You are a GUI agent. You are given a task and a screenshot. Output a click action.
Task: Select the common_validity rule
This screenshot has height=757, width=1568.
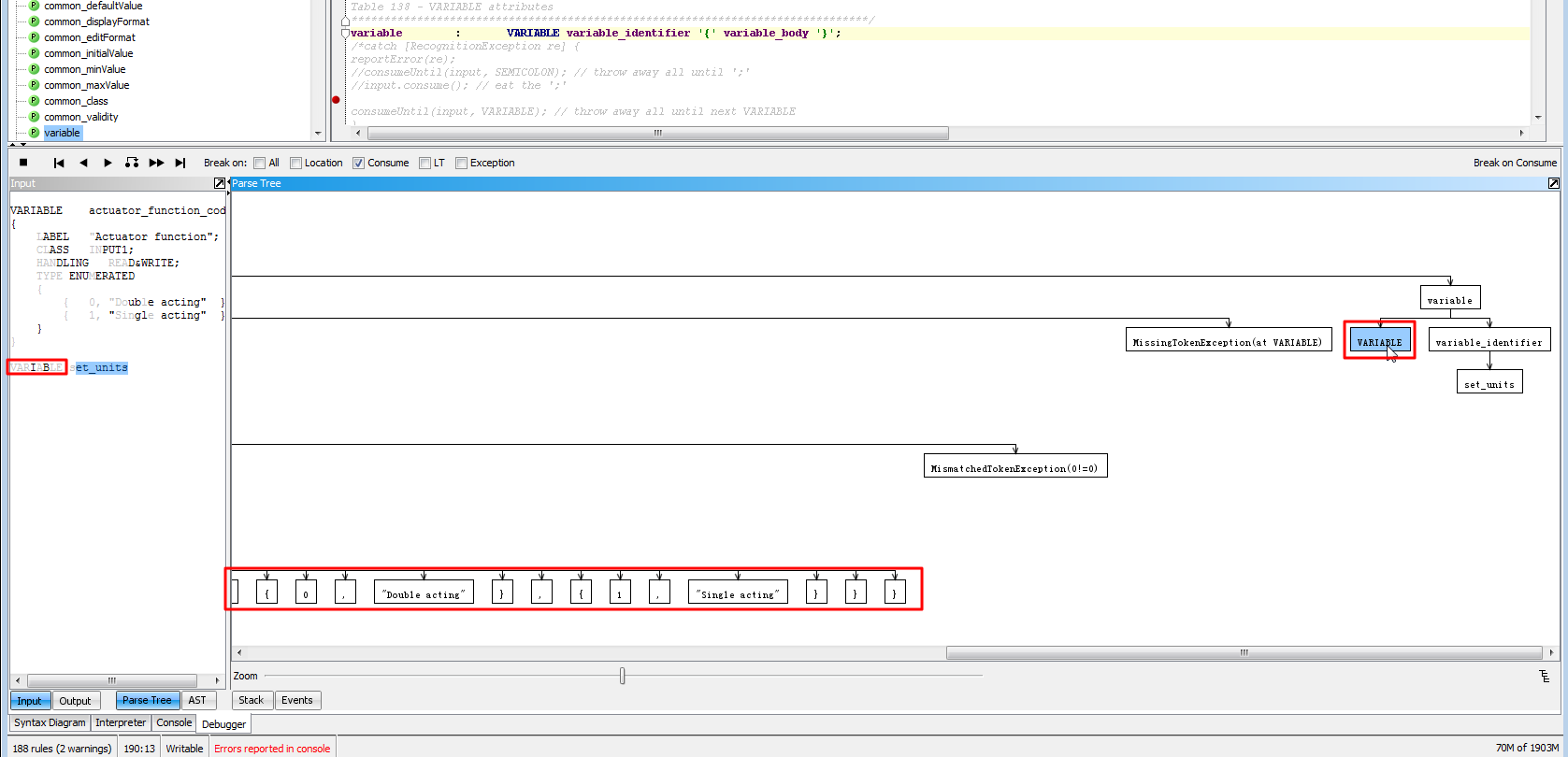click(81, 117)
